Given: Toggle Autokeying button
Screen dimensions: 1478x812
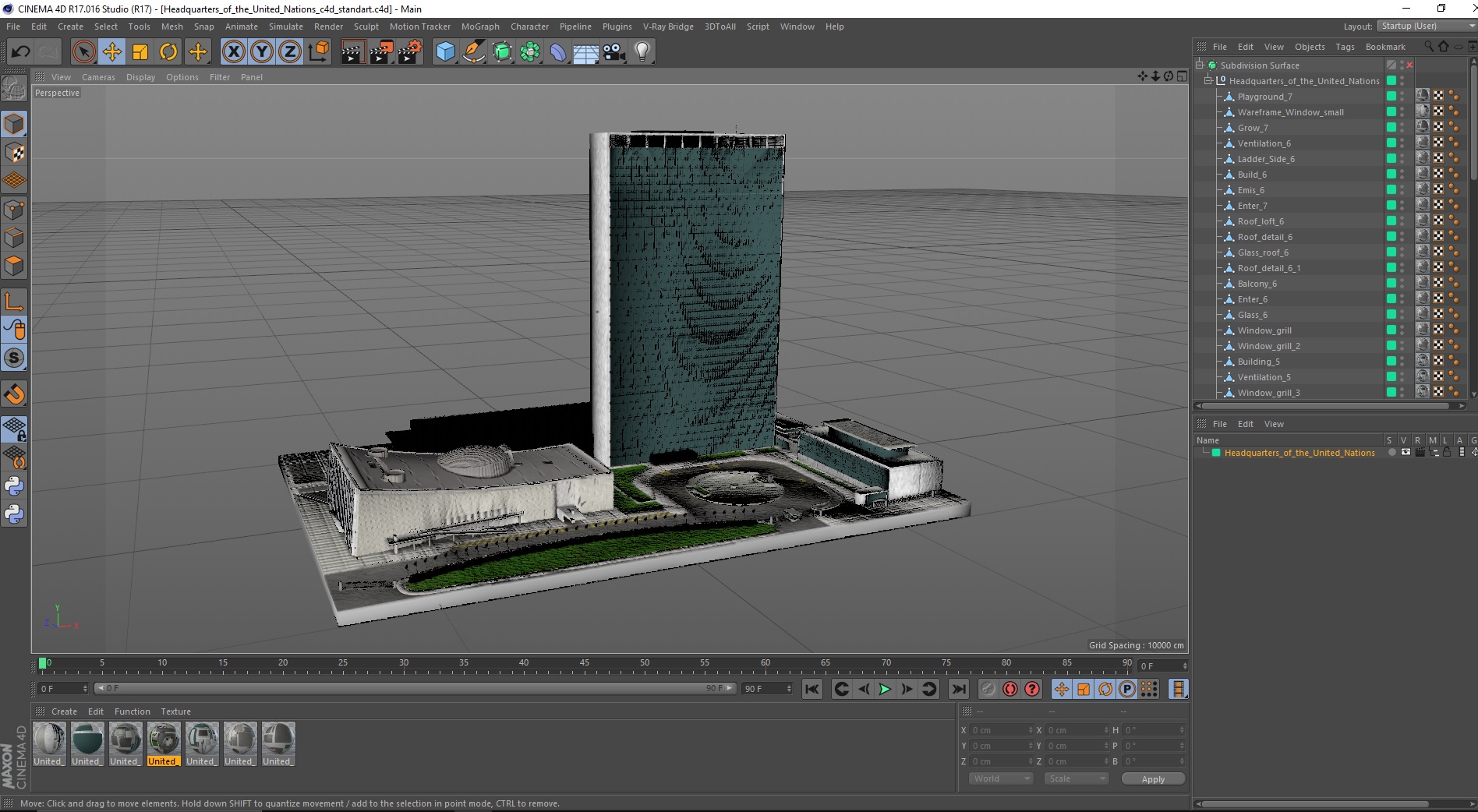Looking at the screenshot, I should point(1009,689).
